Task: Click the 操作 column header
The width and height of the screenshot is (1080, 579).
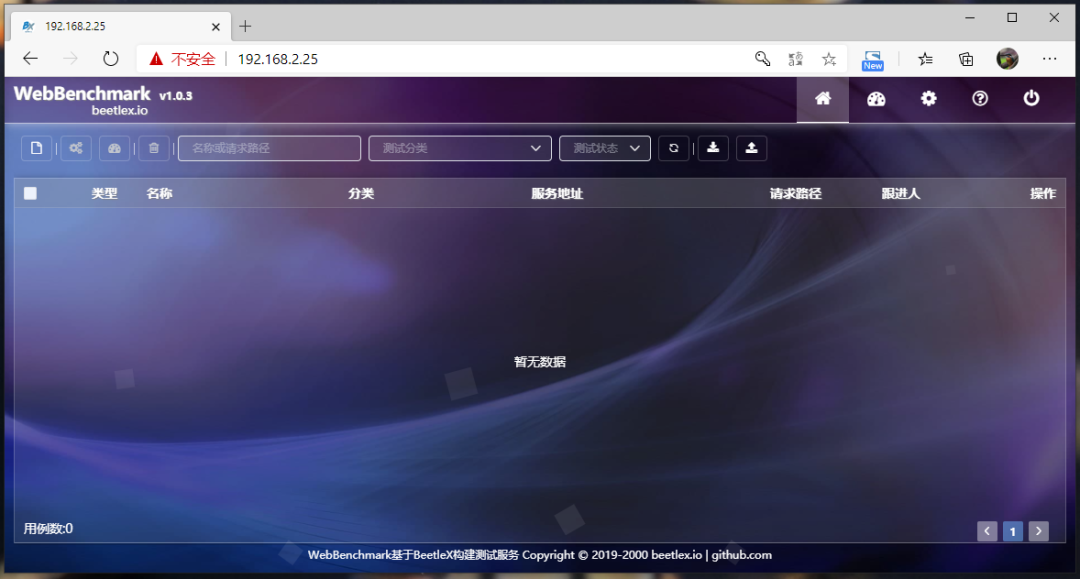Action: point(1043,193)
